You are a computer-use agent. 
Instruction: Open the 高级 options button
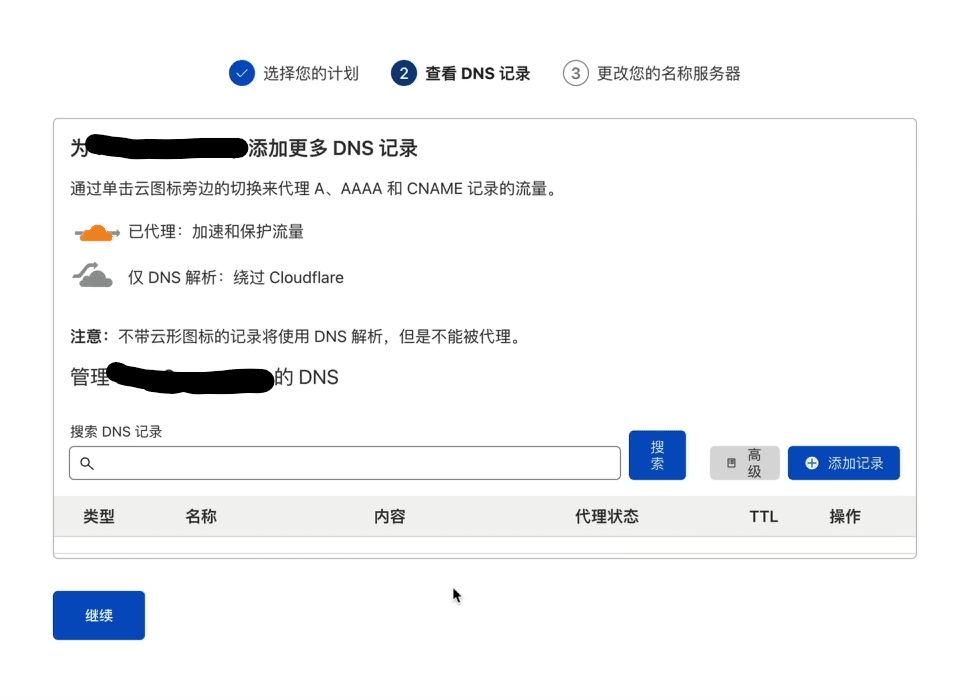point(745,463)
